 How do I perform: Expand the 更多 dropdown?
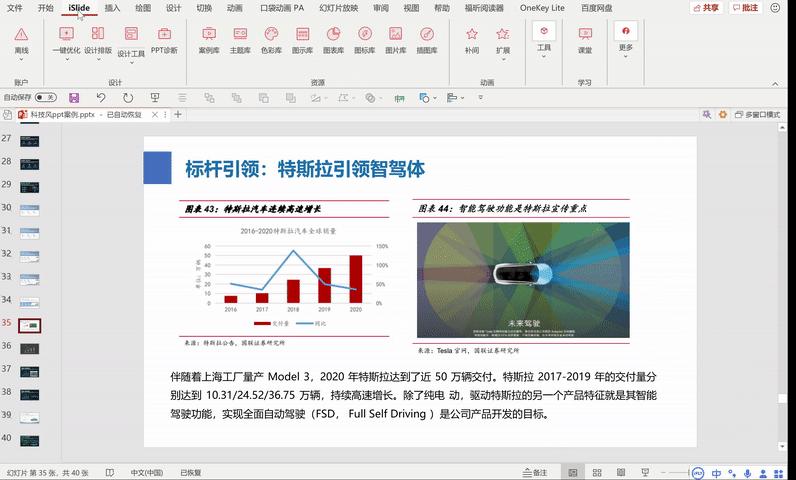(625, 56)
